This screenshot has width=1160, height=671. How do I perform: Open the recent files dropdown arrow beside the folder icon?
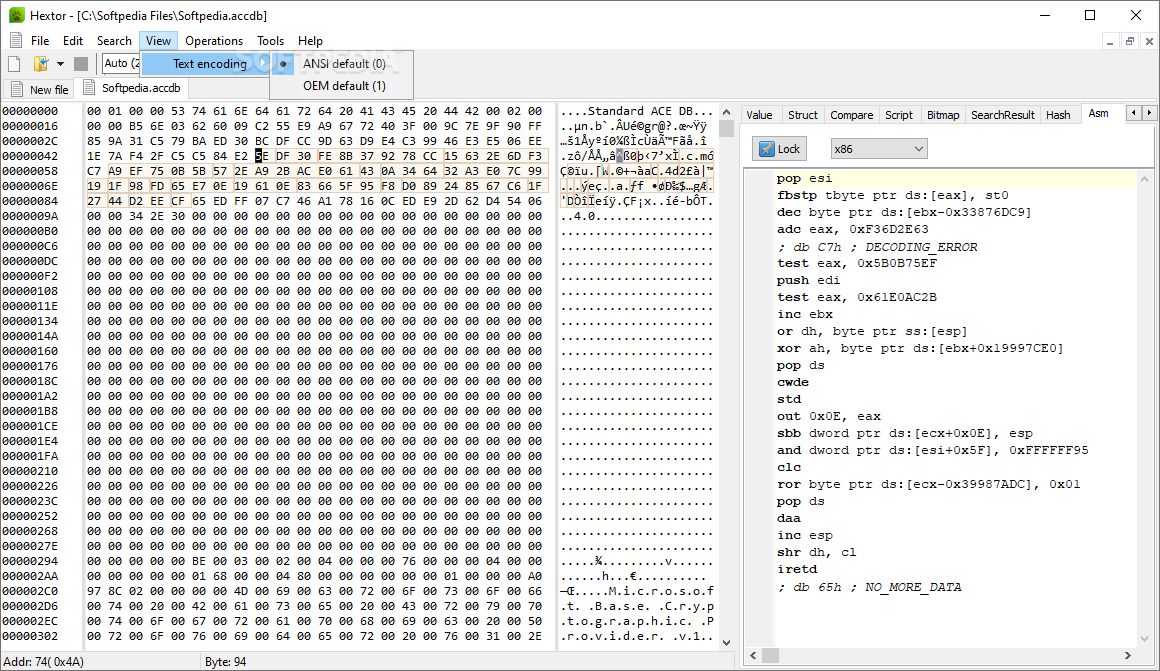point(60,64)
